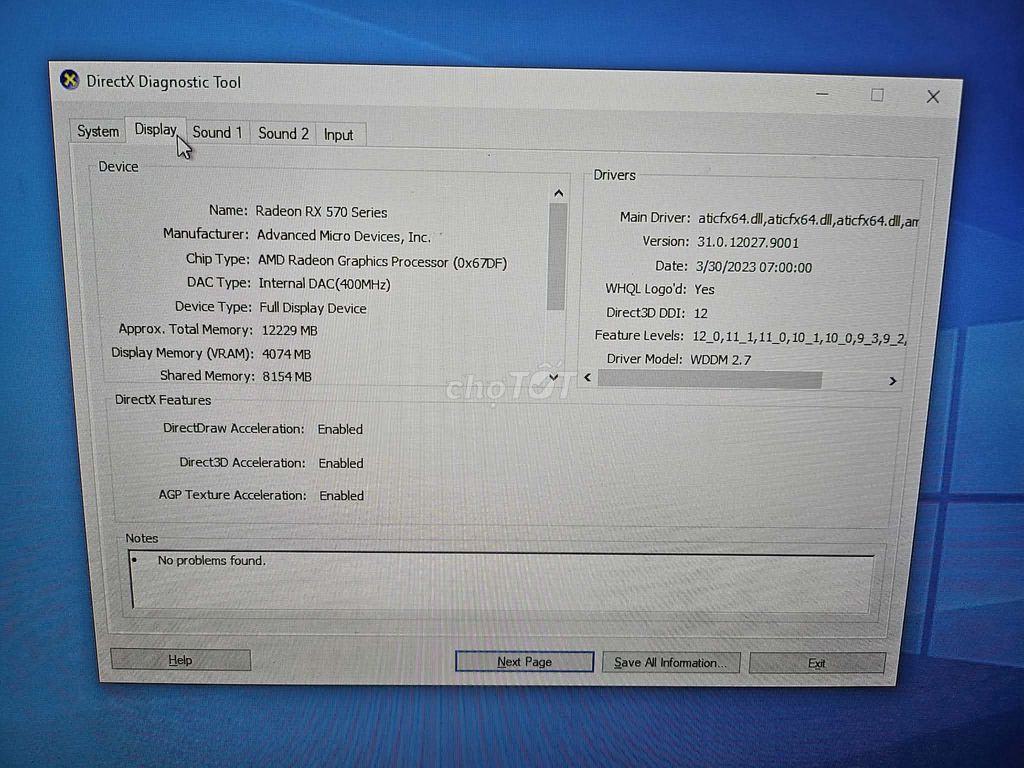Go to the Input tab
The height and width of the screenshot is (768, 1024).
[x=338, y=135]
